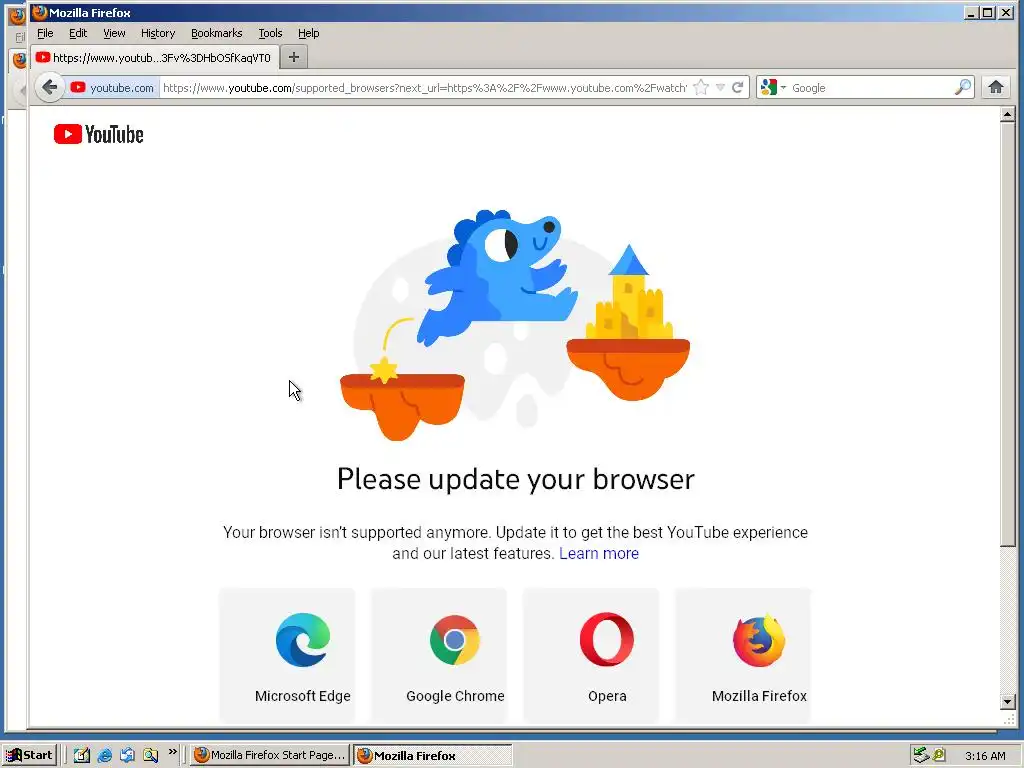Bookmark this page with the star icon
Screen dimensions: 1024x768
pos(701,88)
